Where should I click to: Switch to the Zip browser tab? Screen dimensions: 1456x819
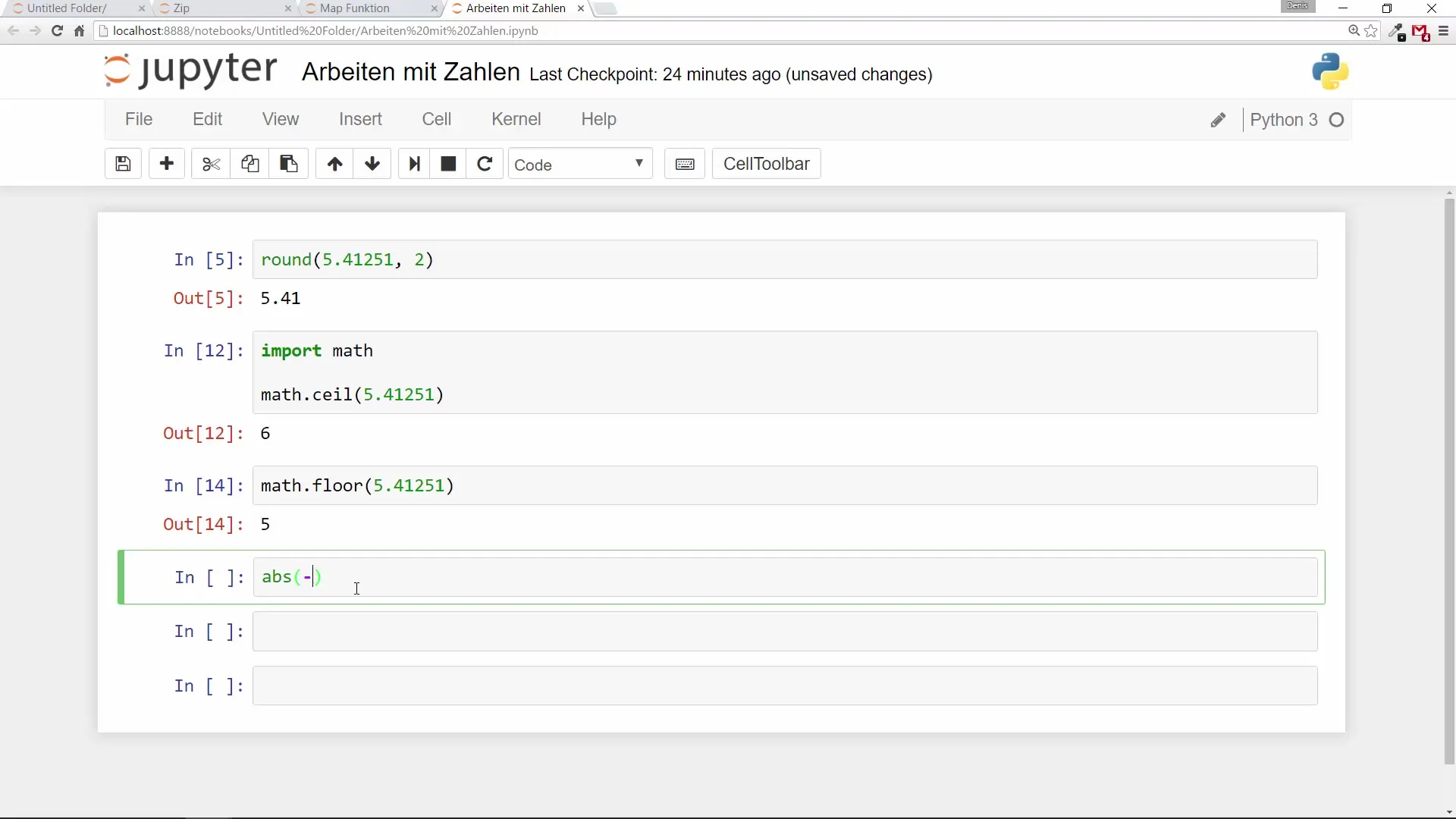point(220,8)
